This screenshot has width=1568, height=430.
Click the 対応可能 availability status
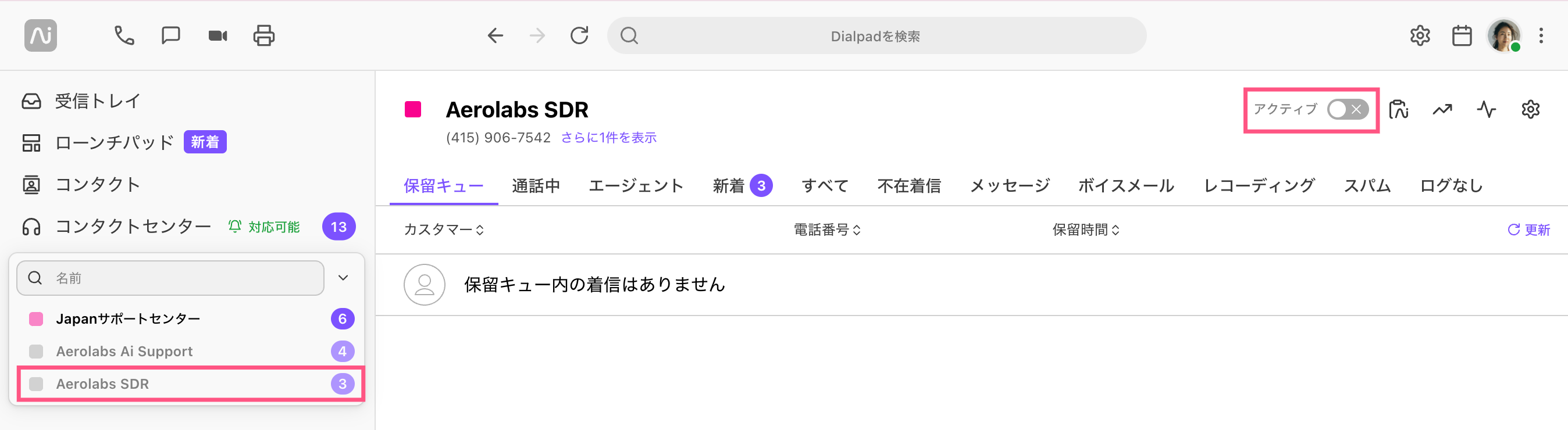[264, 227]
